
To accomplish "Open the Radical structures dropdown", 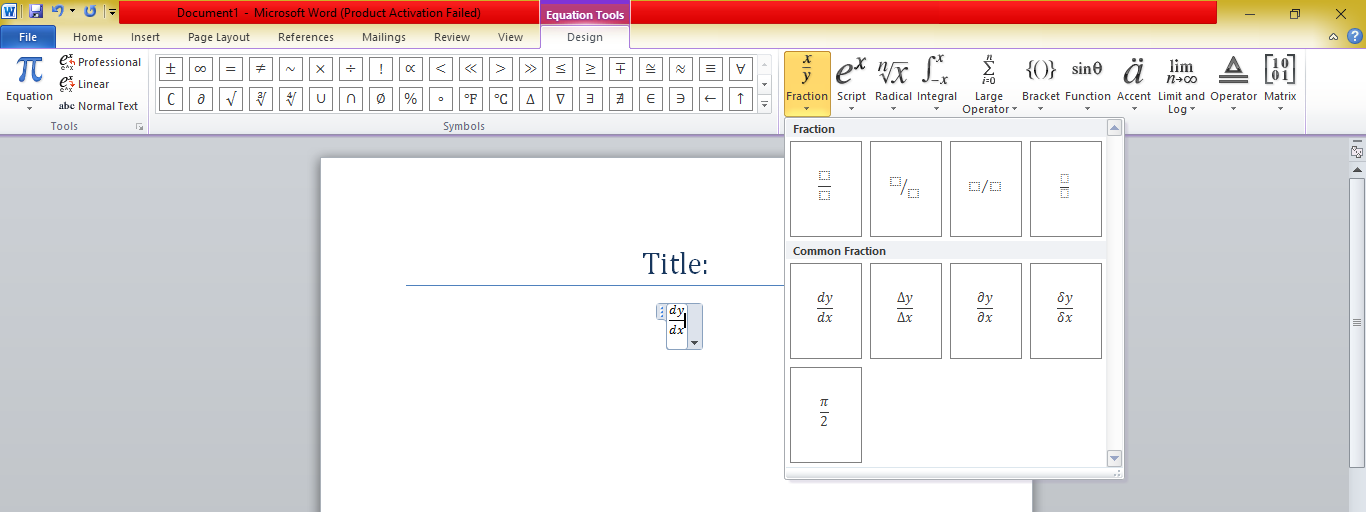I will click(x=893, y=84).
